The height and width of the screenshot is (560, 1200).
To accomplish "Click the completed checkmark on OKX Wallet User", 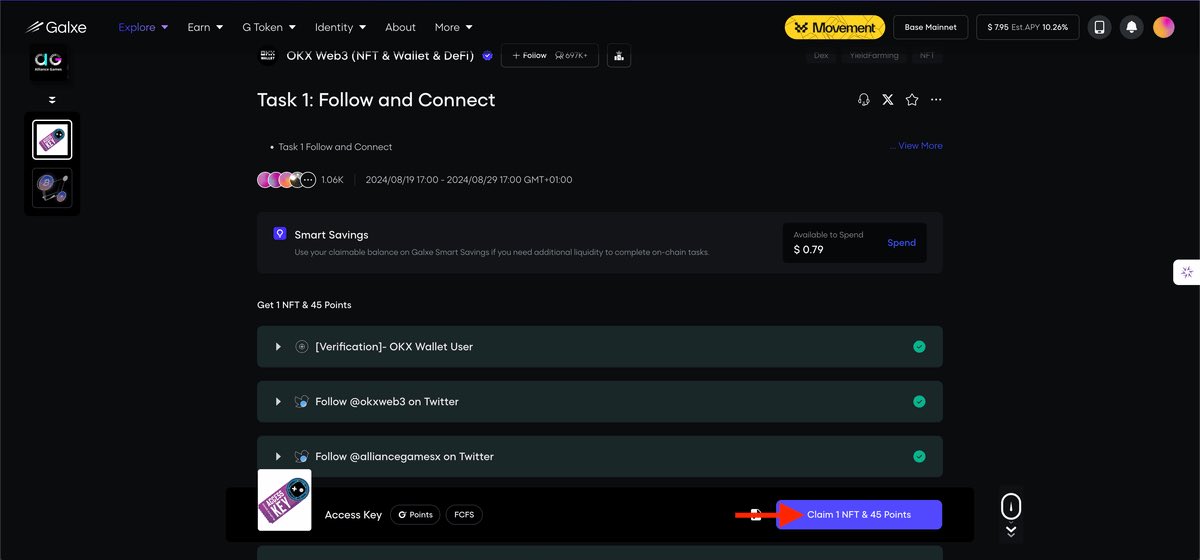I will point(919,346).
